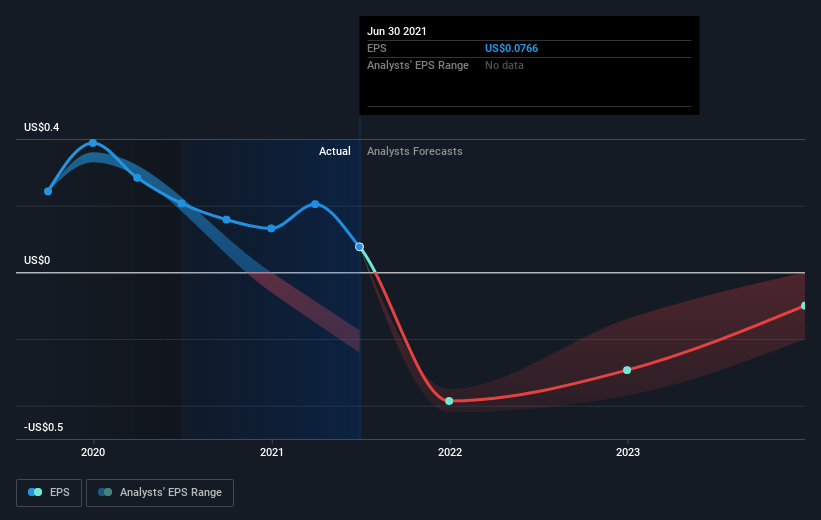Click the Analysts' EPS Range color icon
821x520 pixels.
(x=105, y=492)
